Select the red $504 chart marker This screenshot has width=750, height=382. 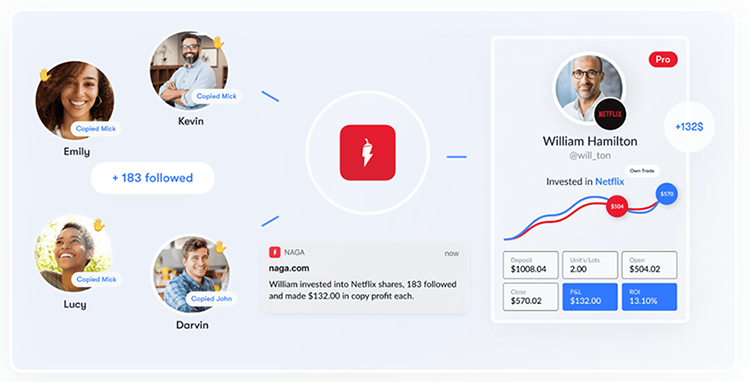pos(617,207)
